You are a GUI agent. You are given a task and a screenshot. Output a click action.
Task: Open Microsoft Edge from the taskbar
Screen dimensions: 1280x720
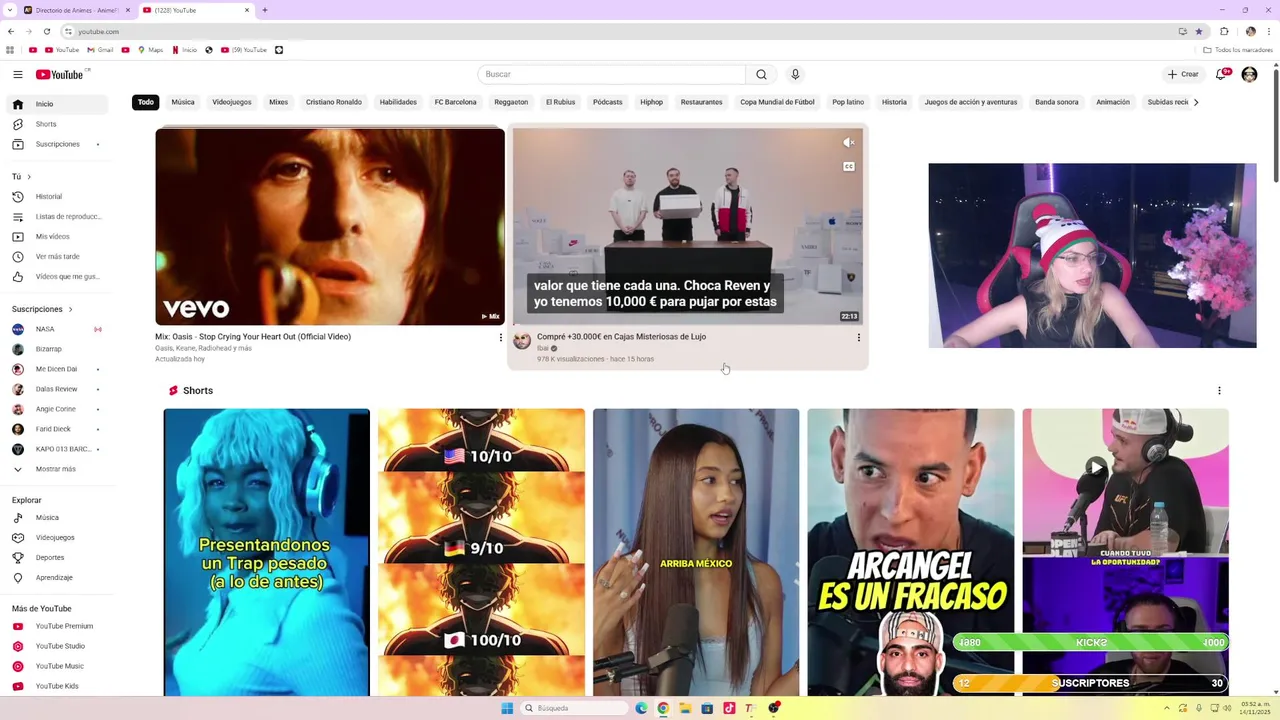[x=641, y=708]
